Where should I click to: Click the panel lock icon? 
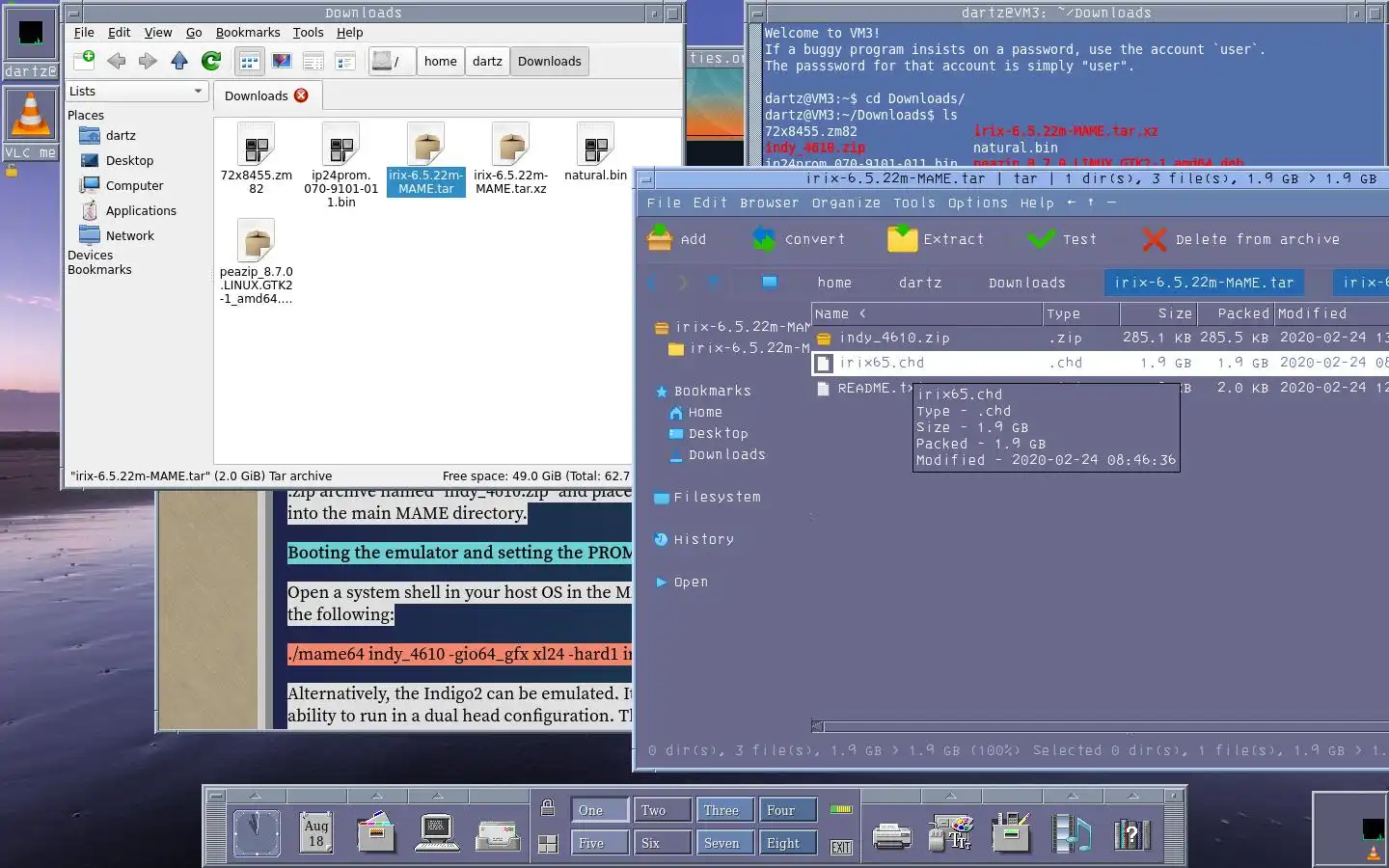(x=548, y=808)
